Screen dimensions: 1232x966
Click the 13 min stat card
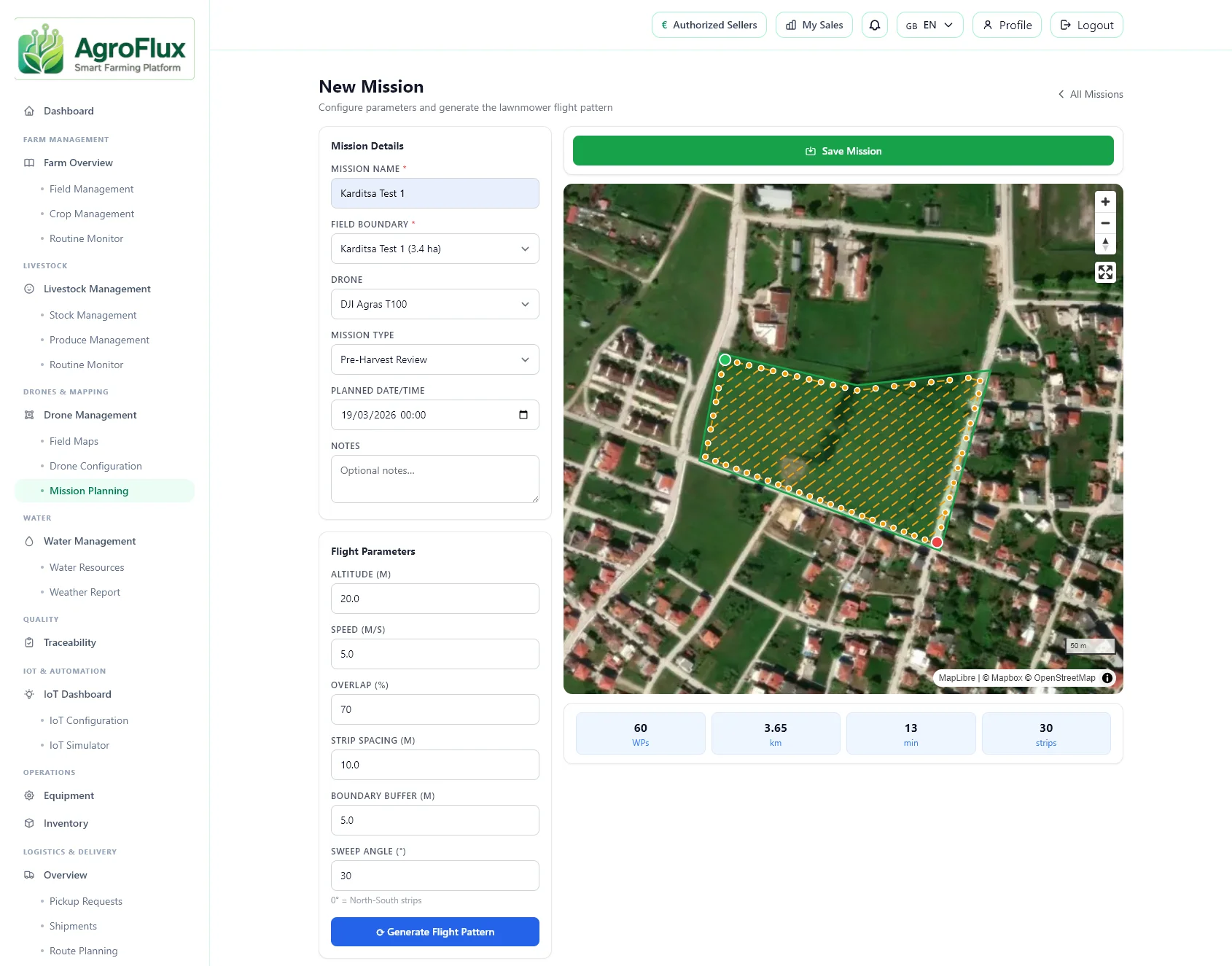(x=911, y=733)
